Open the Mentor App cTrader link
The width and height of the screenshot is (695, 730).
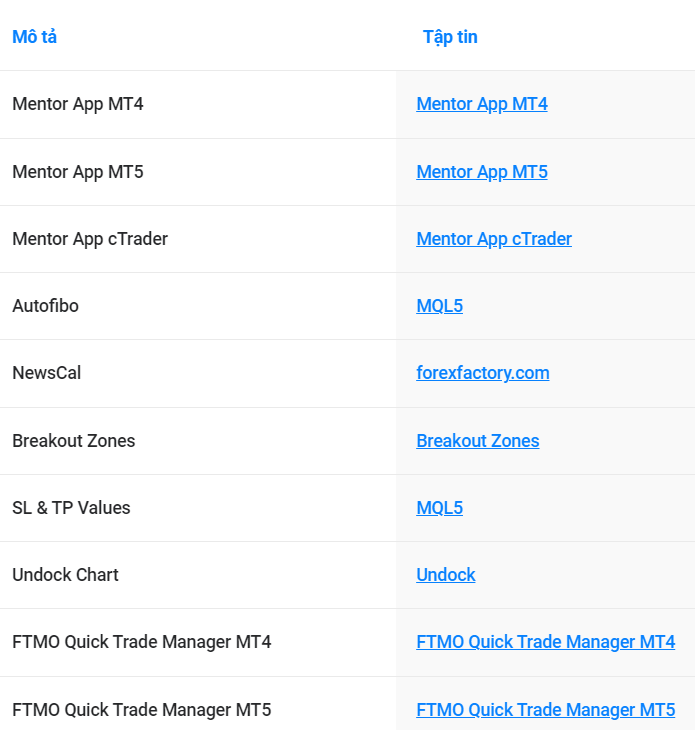point(494,239)
